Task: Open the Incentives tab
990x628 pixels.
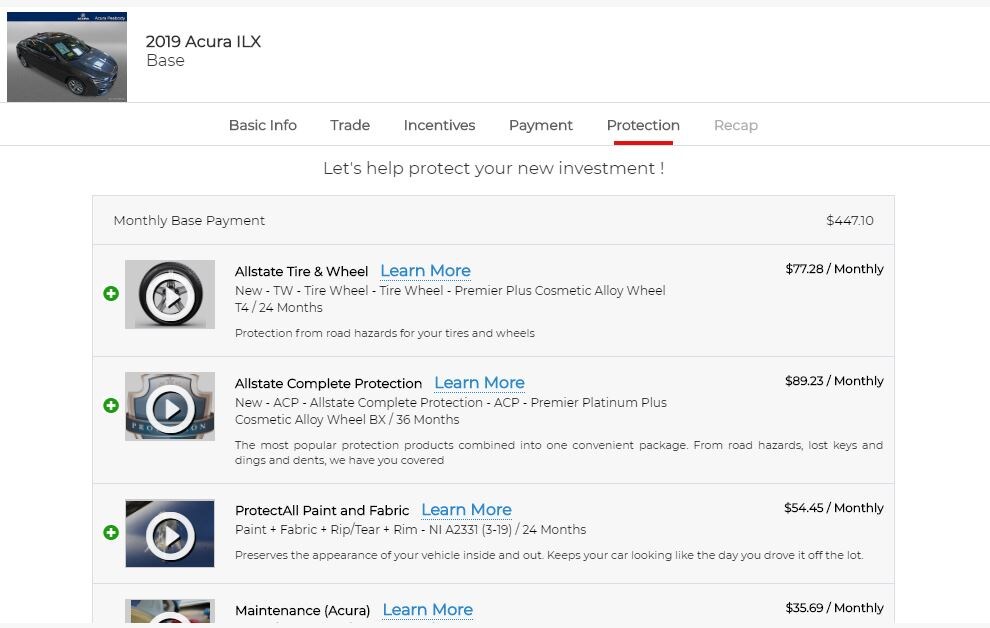Action: pos(439,125)
